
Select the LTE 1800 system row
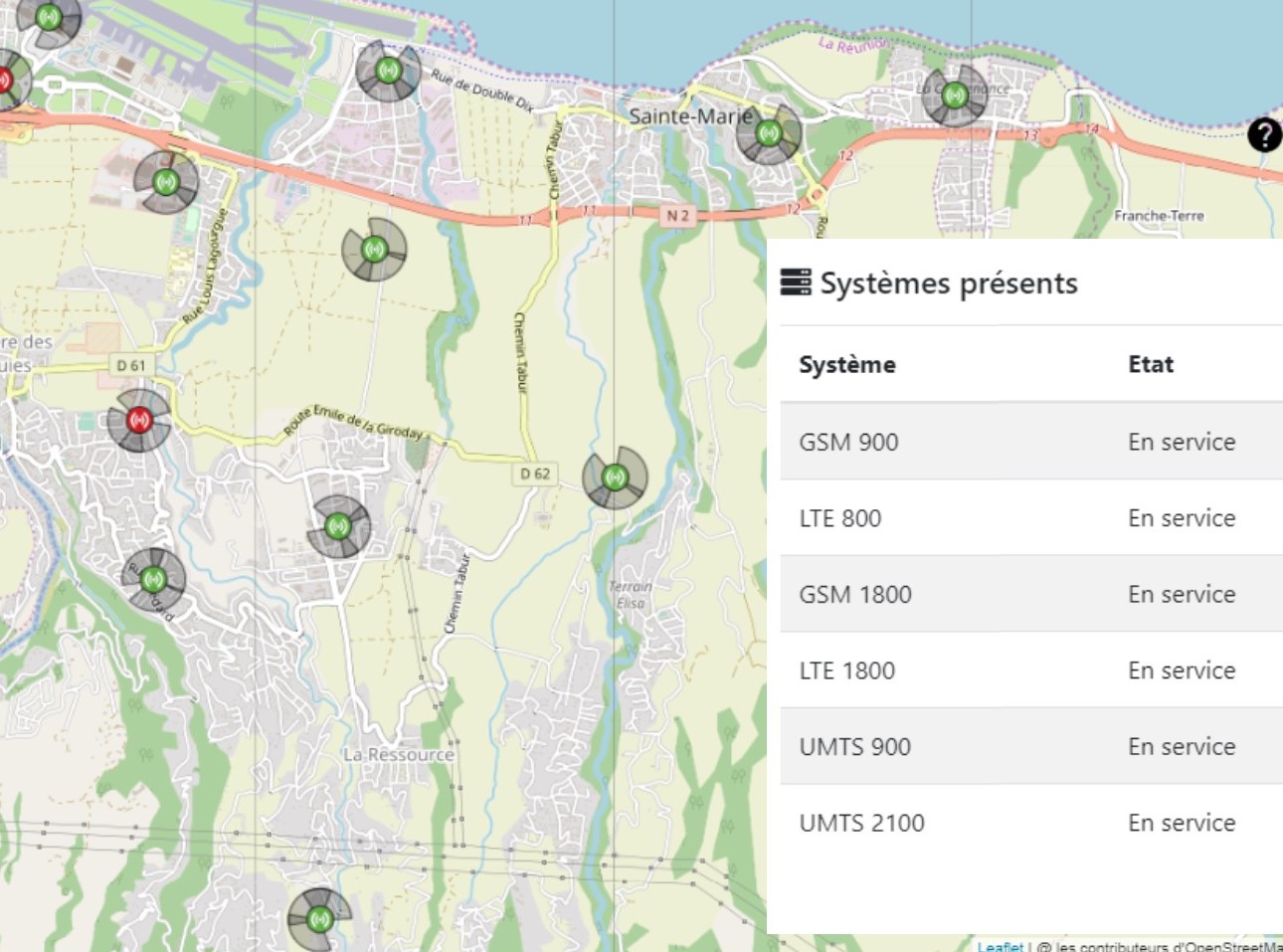coord(1030,670)
